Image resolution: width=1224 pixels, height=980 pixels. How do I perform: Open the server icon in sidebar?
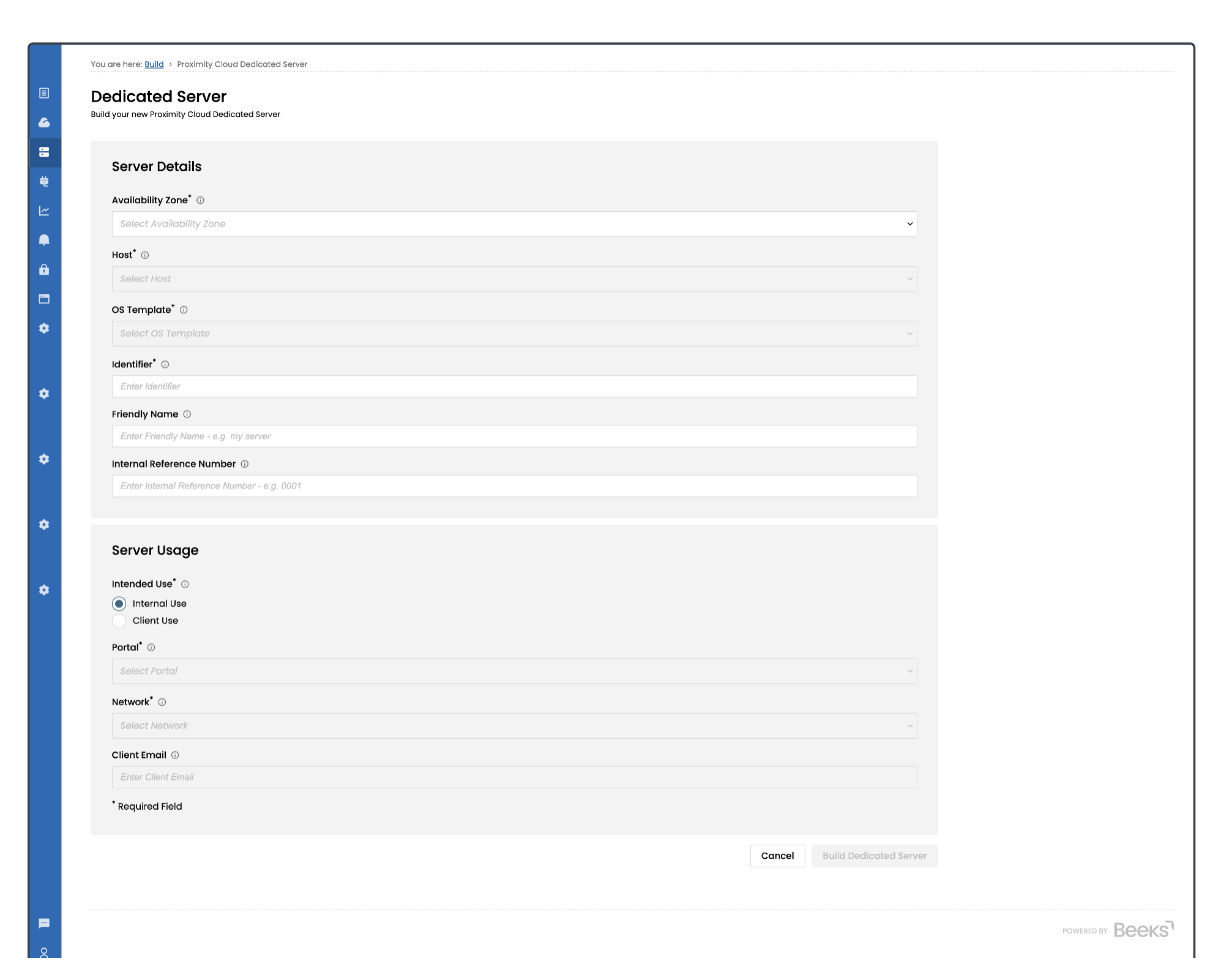point(44,152)
